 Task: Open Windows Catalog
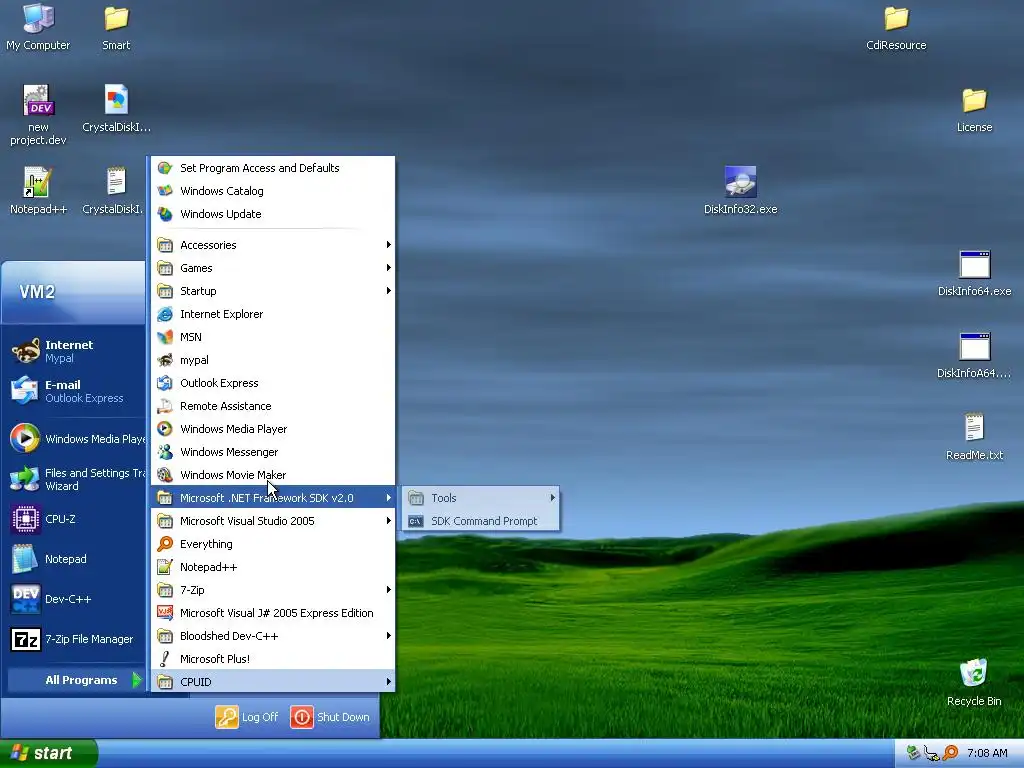tap(273, 191)
